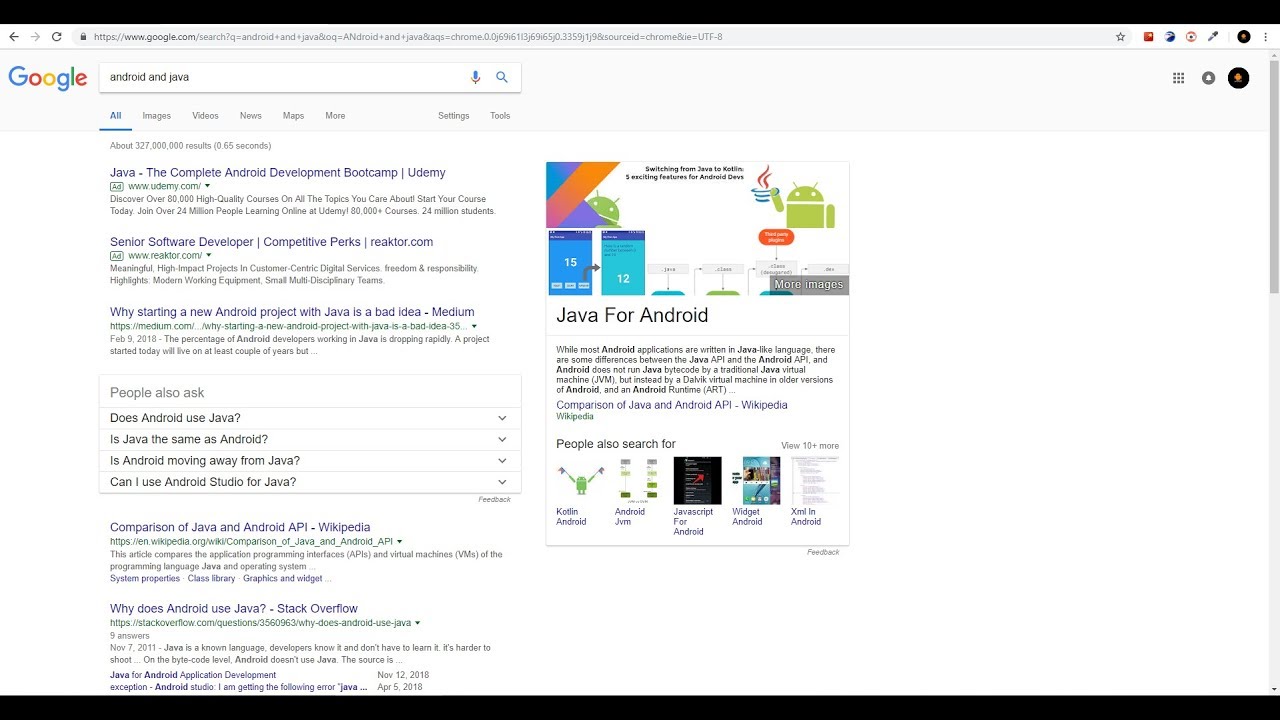Start voice search with microphone icon

coord(475,77)
